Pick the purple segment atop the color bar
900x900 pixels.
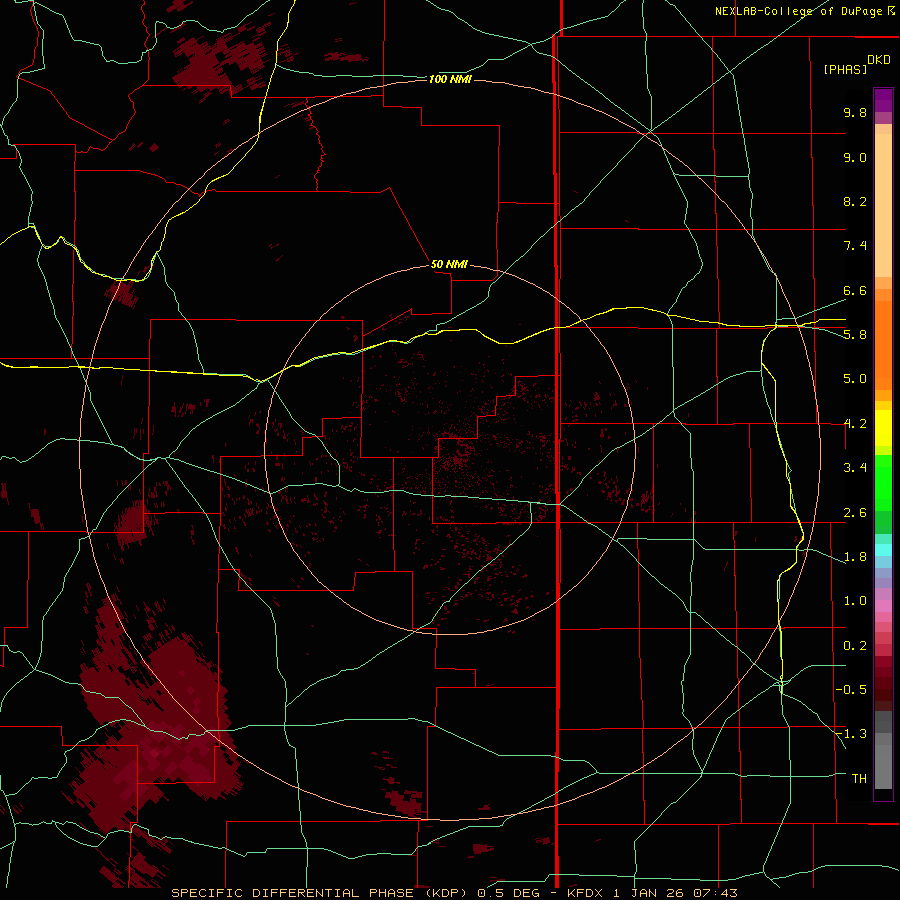pyautogui.click(x=883, y=100)
